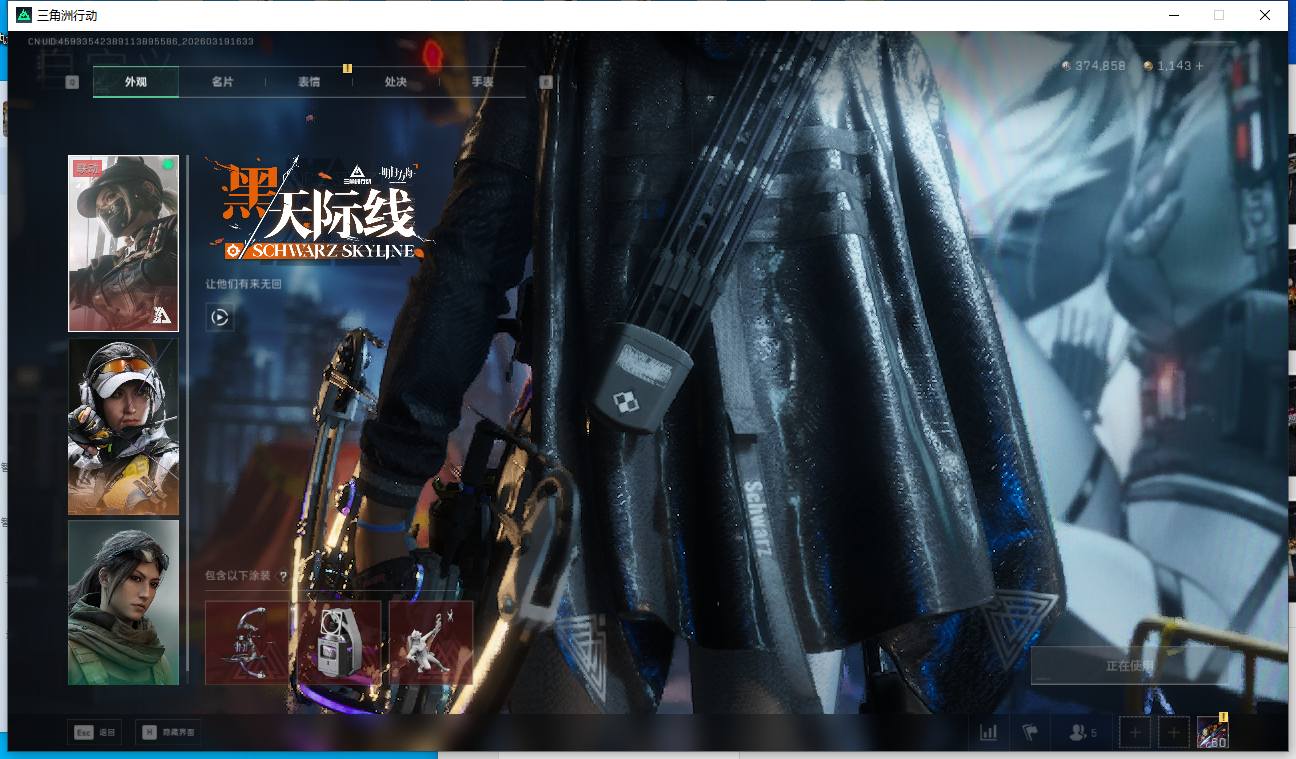Click the silver currency balance 374,858
Viewport: 1296px width, 759px height.
click(x=1093, y=66)
